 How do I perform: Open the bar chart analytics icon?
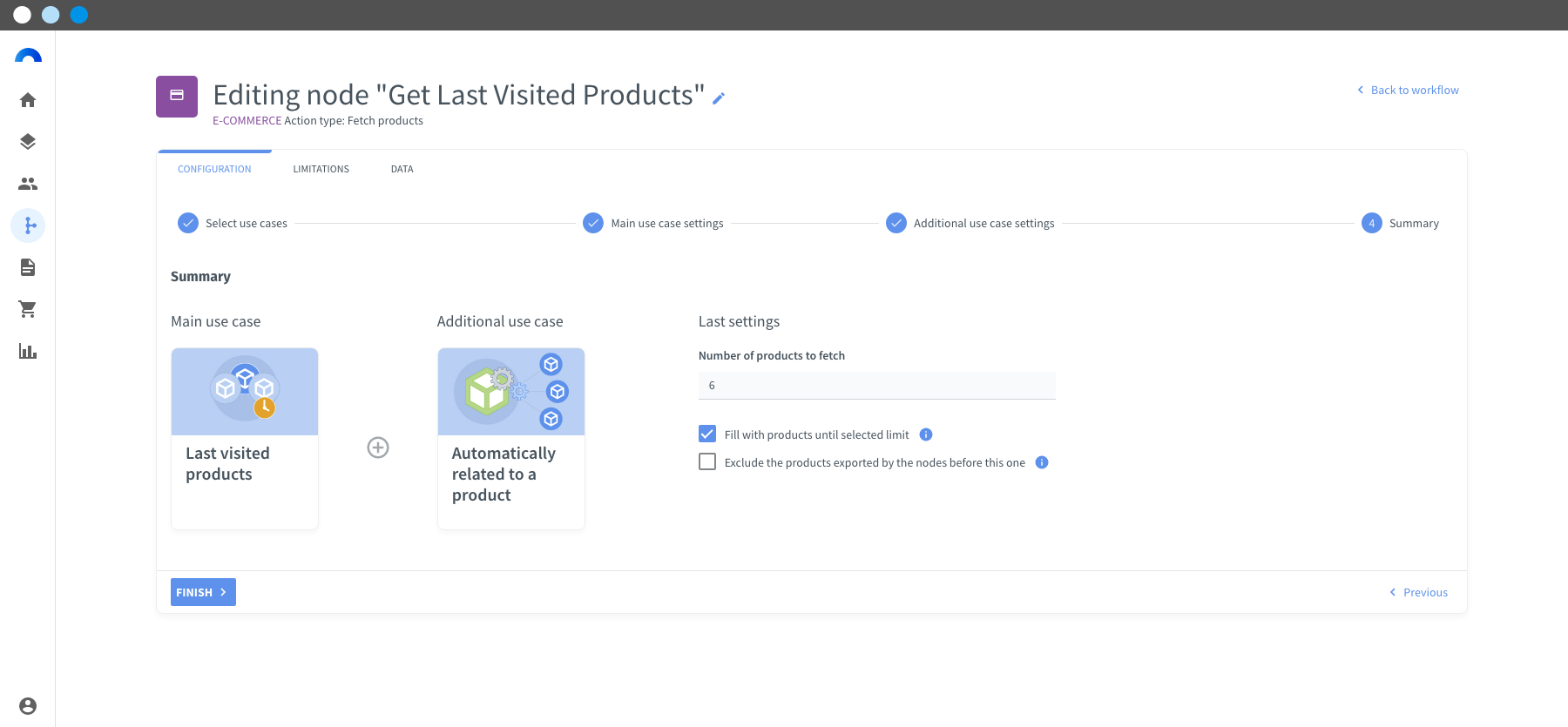coord(28,351)
